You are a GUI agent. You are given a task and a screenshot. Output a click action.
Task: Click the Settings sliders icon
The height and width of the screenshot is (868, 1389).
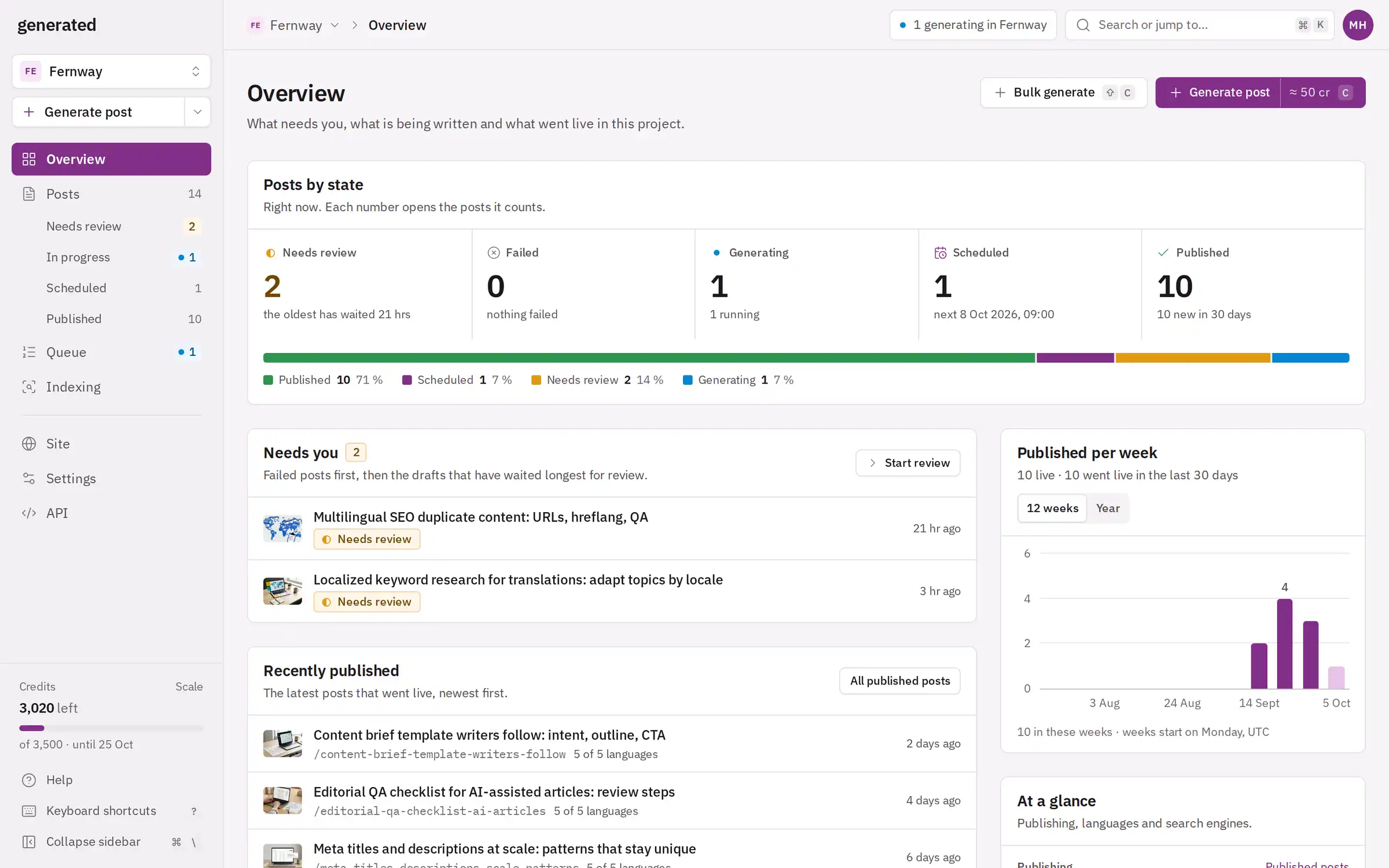[29, 479]
